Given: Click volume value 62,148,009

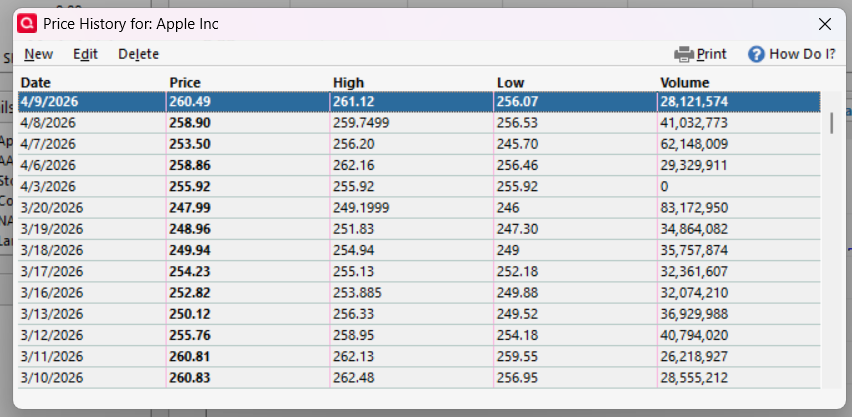Looking at the screenshot, I should 694,144.
